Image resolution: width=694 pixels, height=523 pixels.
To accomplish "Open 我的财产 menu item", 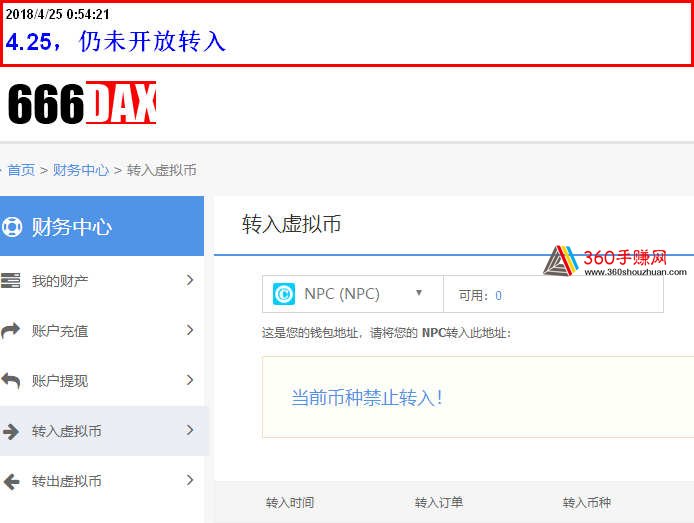I will [102, 281].
